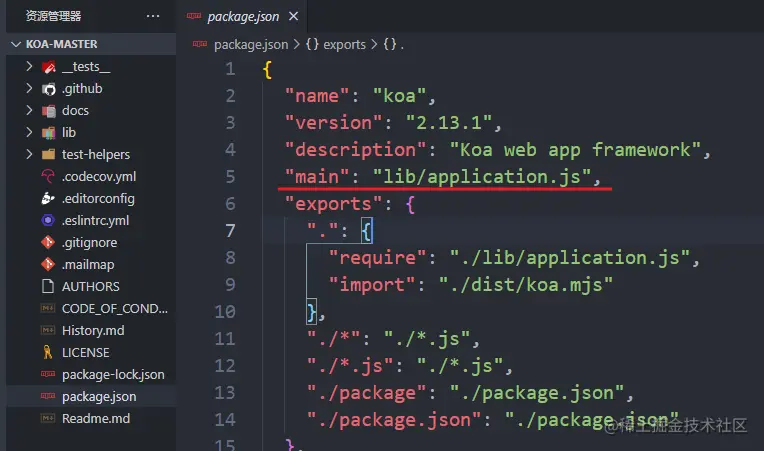This screenshot has width=764, height=451.
Task: Click the npm icon in package.json tab
Action: click(194, 16)
